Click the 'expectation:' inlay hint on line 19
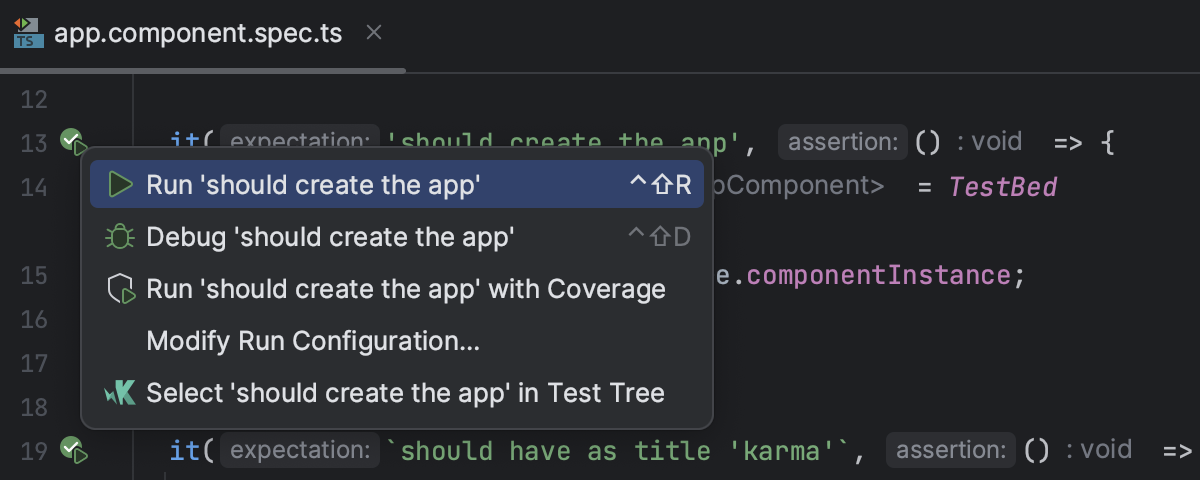 point(300,451)
